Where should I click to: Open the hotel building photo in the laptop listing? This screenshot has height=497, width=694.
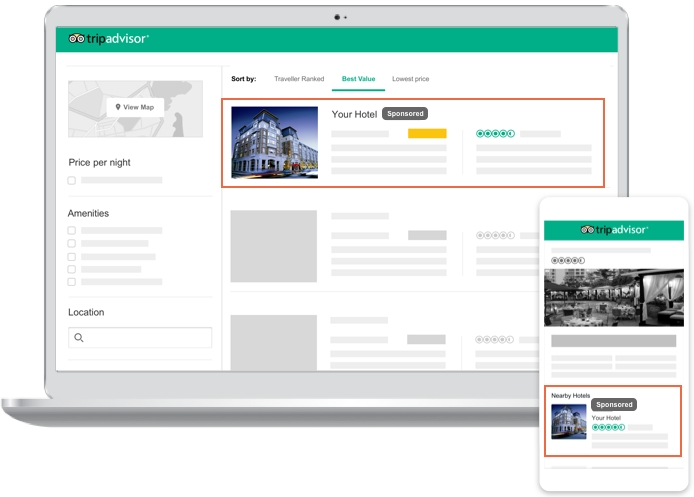[x=274, y=142]
